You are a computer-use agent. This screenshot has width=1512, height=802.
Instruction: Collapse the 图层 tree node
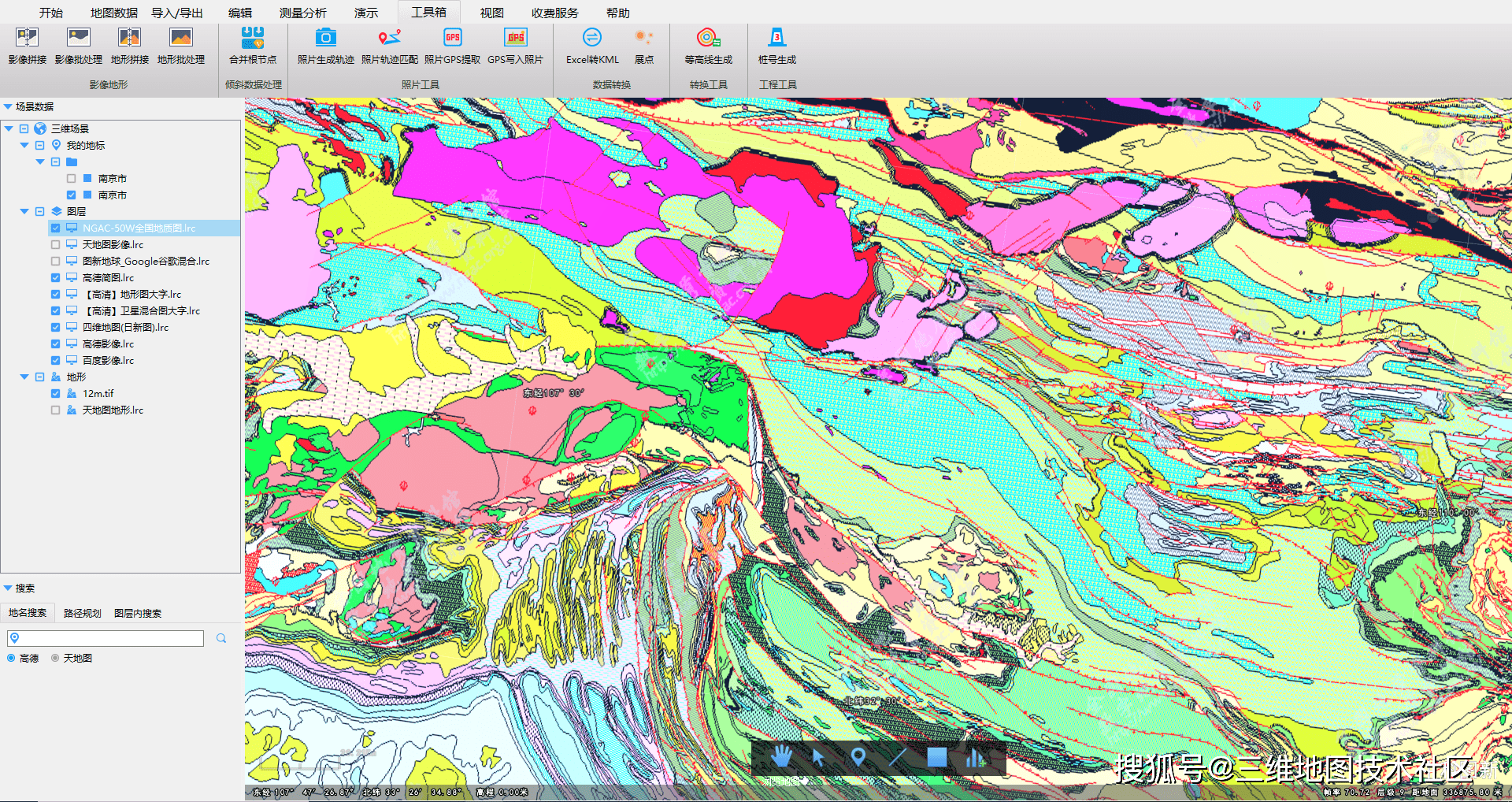pos(24,211)
